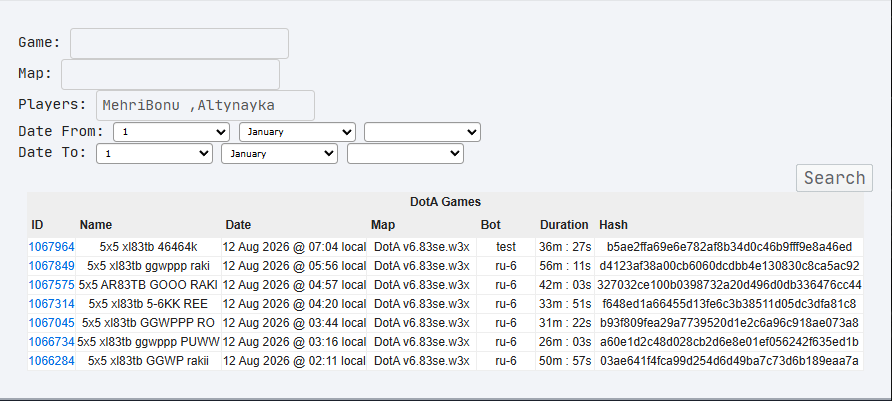This screenshot has height=401, width=892.
Task: Click duration '42m : 03s'
Action: coord(565,285)
